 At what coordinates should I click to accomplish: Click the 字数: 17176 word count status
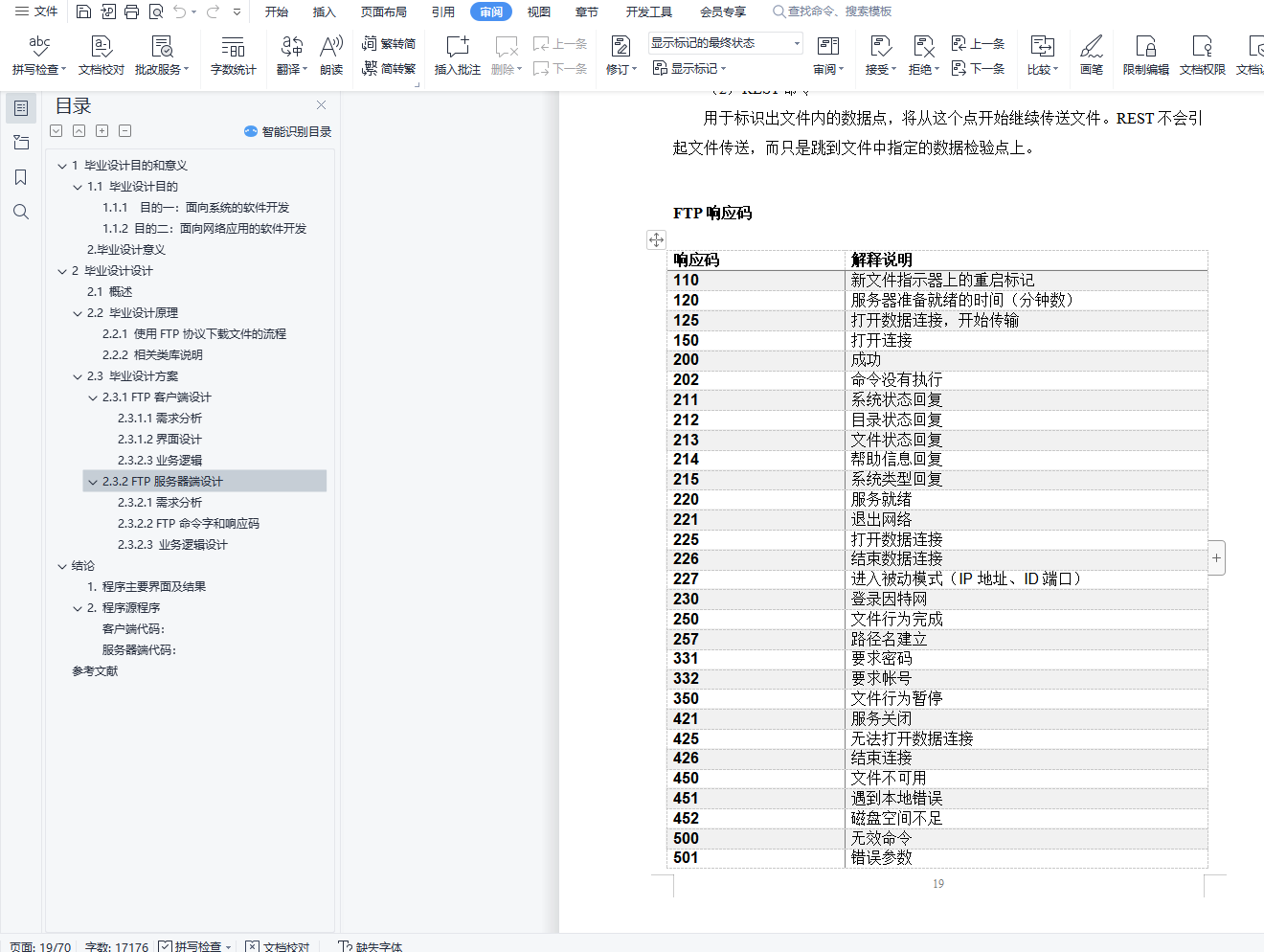point(117,946)
